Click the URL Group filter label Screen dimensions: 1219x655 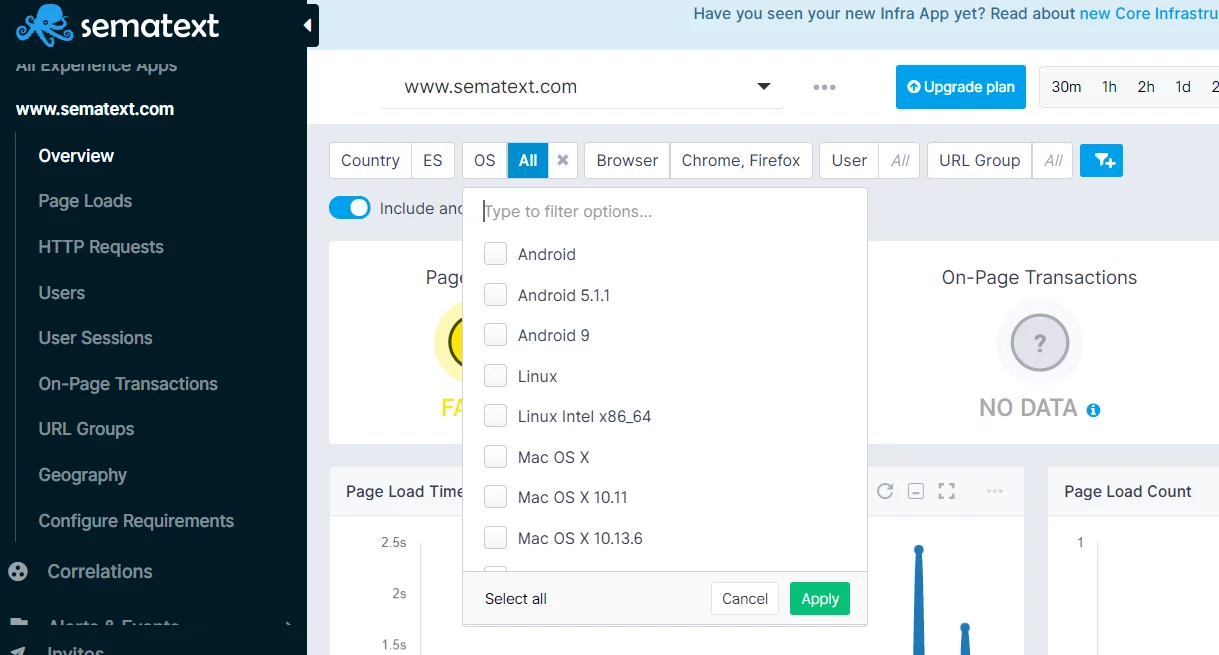(980, 160)
